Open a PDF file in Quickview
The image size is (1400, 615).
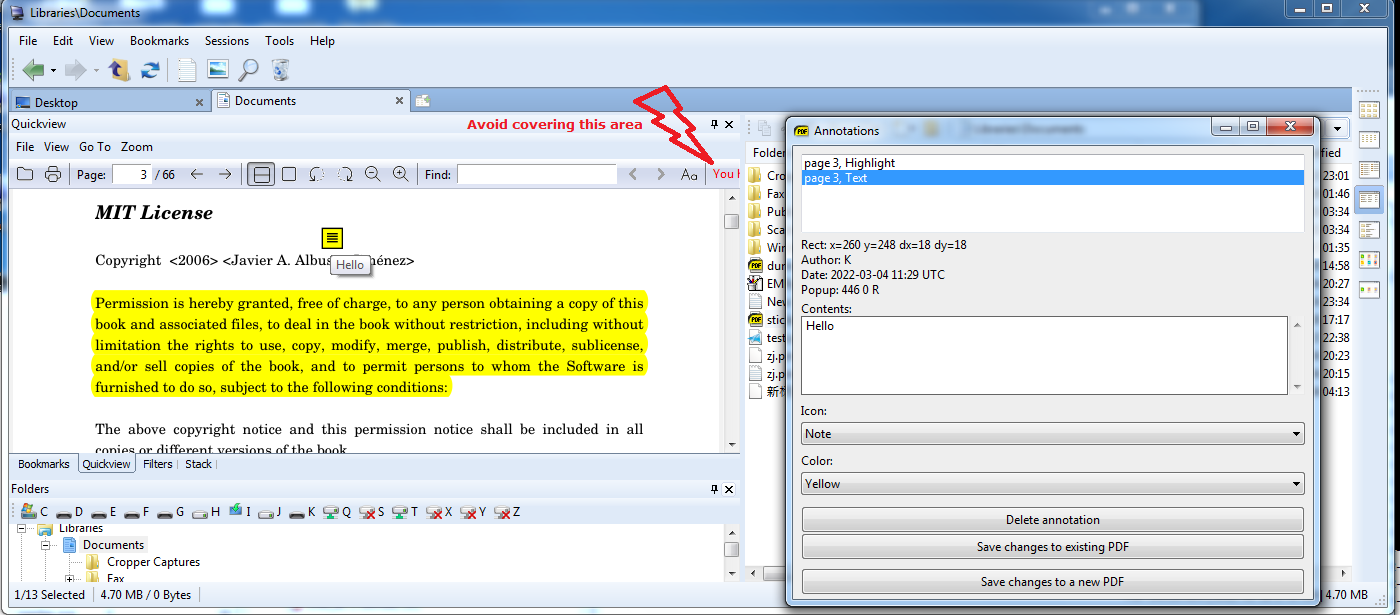[25, 173]
